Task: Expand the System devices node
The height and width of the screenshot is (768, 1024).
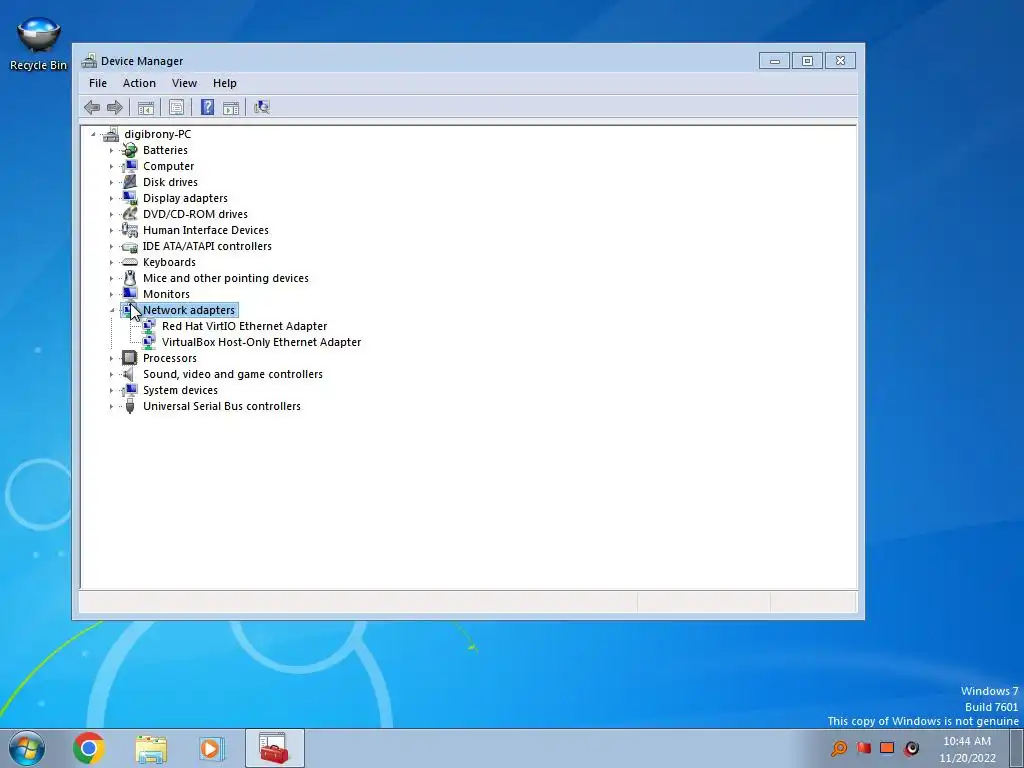Action: click(x=111, y=391)
